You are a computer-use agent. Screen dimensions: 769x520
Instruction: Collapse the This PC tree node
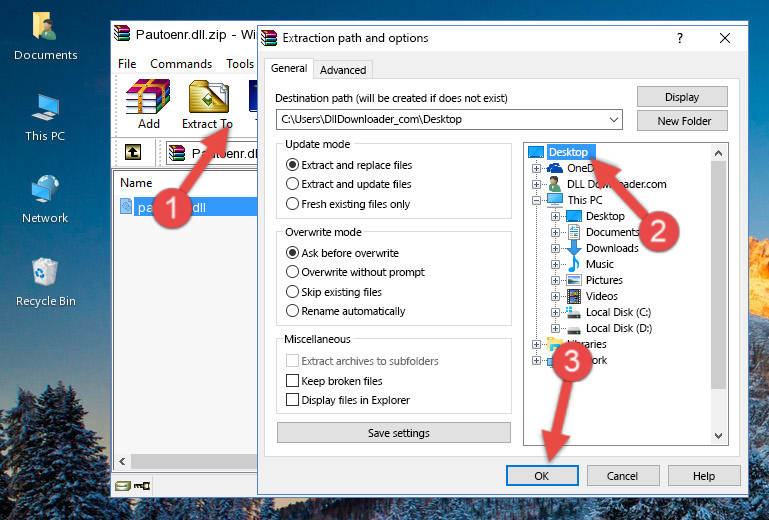click(537, 200)
